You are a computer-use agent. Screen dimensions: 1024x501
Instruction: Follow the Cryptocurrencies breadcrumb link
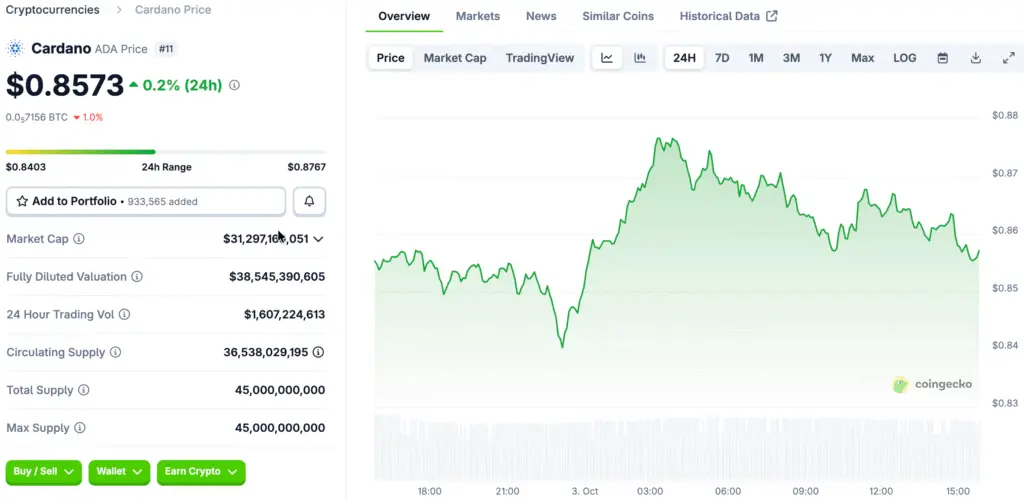pos(52,10)
